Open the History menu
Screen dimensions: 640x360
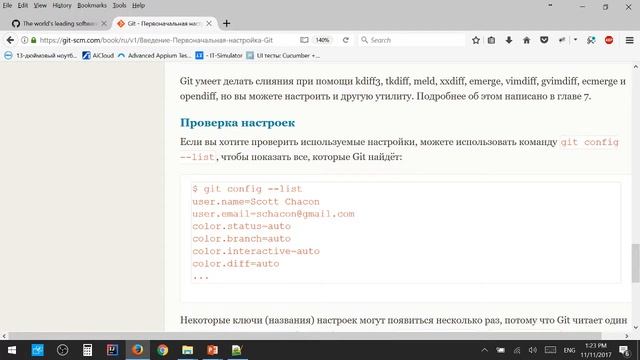[x=62, y=5]
